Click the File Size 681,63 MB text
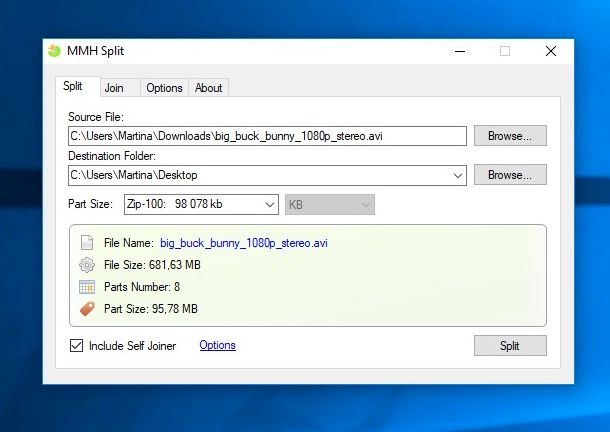Image resolution: width=610 pixels, height=432 pixels. pos(152,265)
